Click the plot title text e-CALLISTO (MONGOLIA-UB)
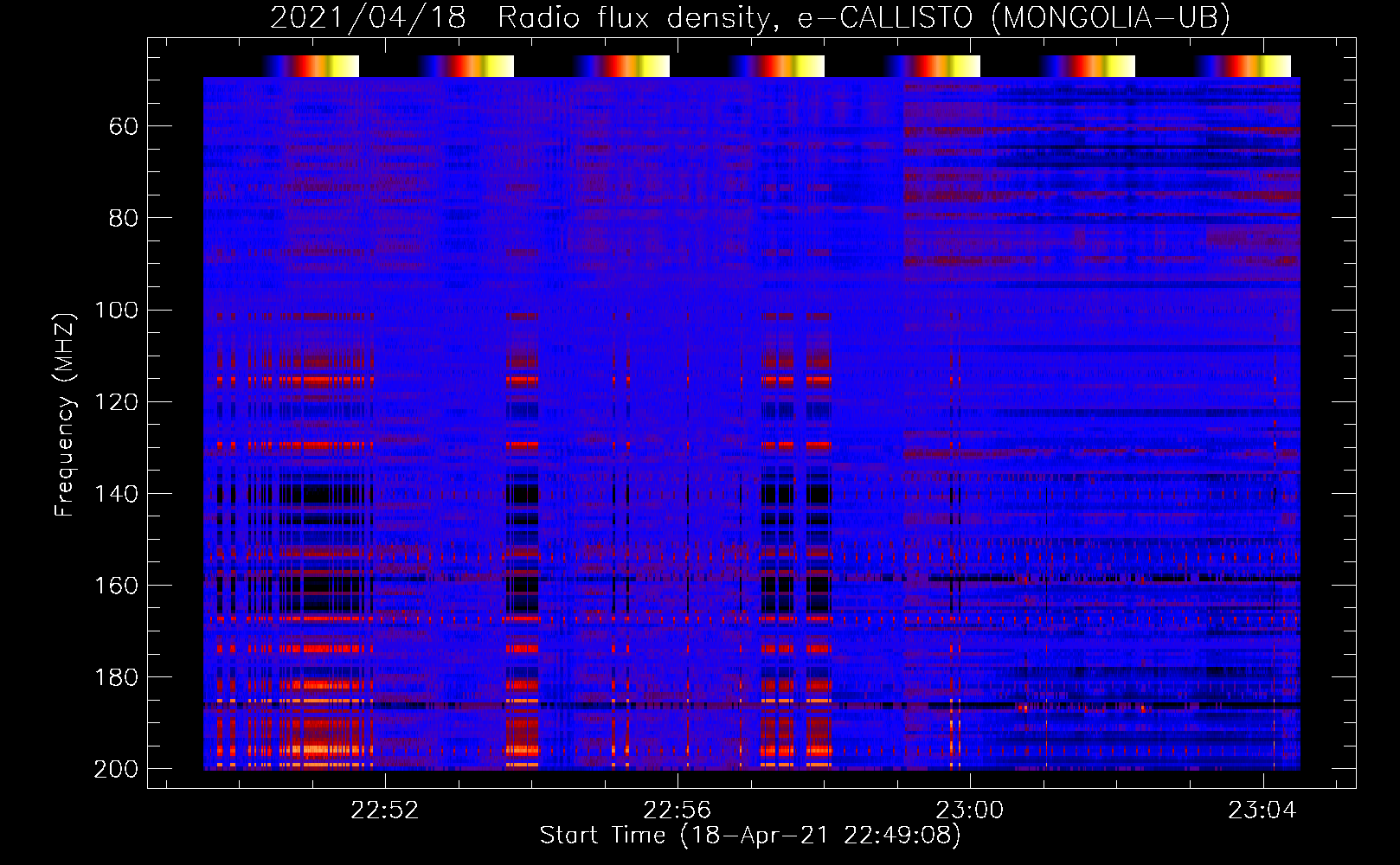 1013,18
